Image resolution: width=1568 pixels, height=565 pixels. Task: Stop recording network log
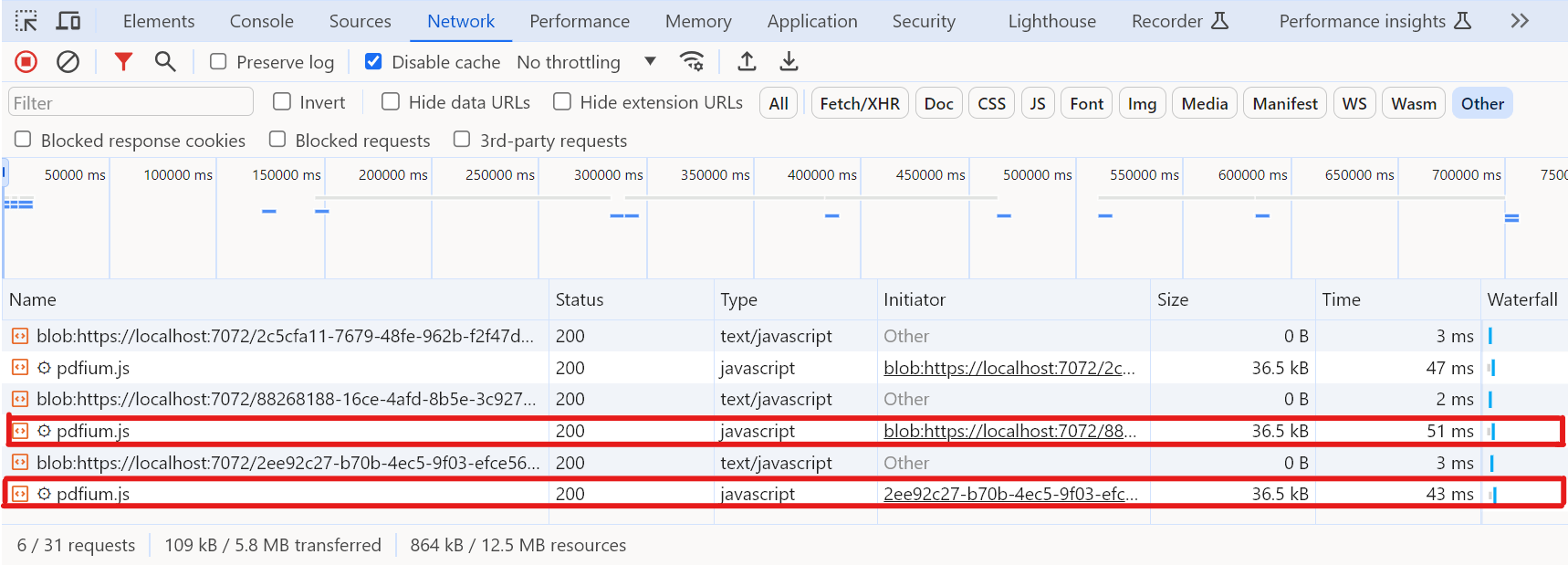pos(26,62)
